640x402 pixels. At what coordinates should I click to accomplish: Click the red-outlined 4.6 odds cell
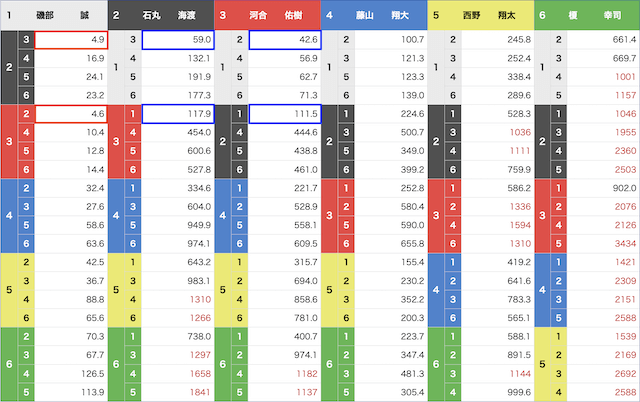click(70, 115)
